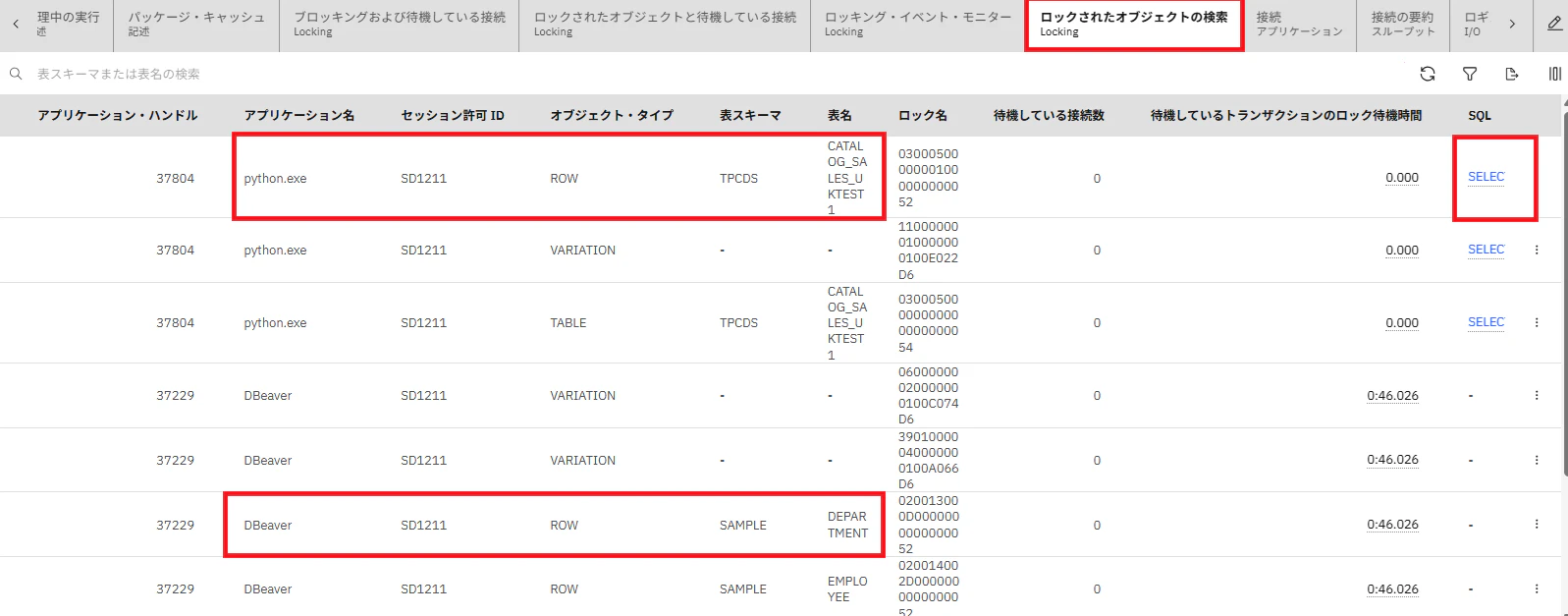Show the tabs further left with the chevron
Image resolution: width=1568 pixels, height=616 pixels.
pyautogui.click(x=16, y=24)
